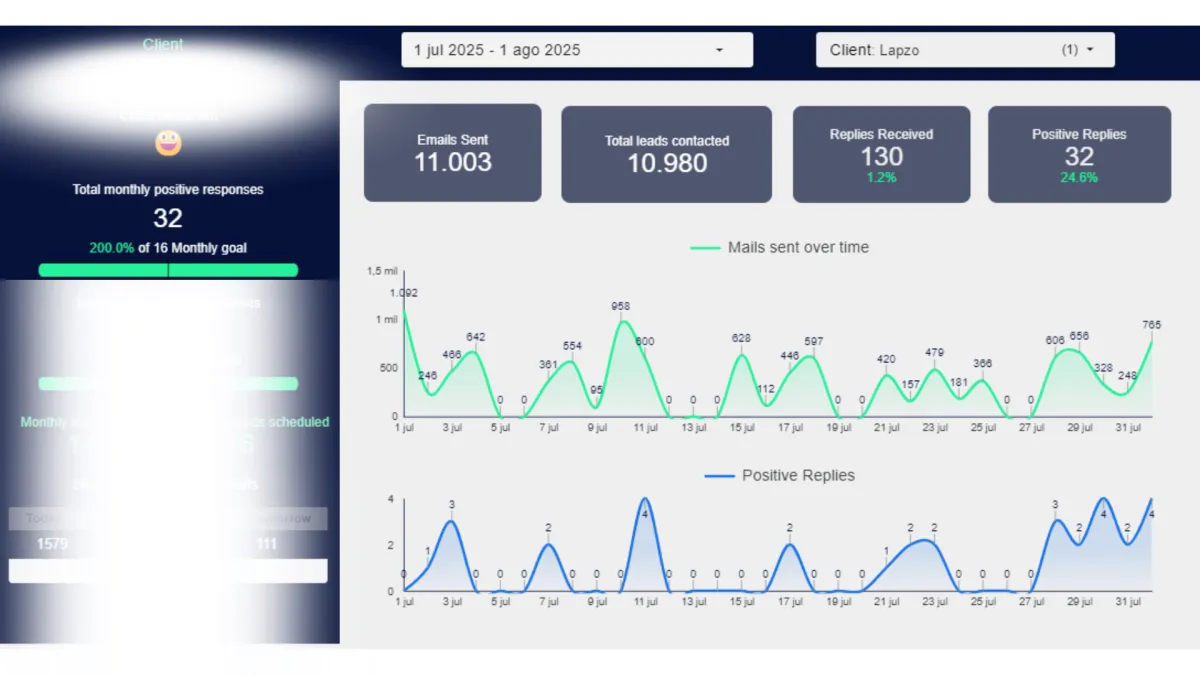Click the 1 jul 2025 - 1 ago 2025 selector

(577, 50)
